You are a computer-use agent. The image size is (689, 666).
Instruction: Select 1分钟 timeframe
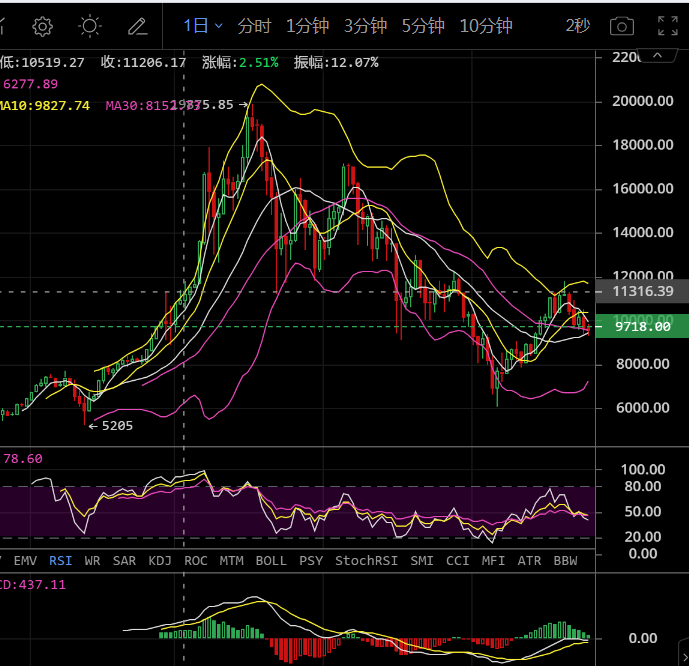(307, 26)
